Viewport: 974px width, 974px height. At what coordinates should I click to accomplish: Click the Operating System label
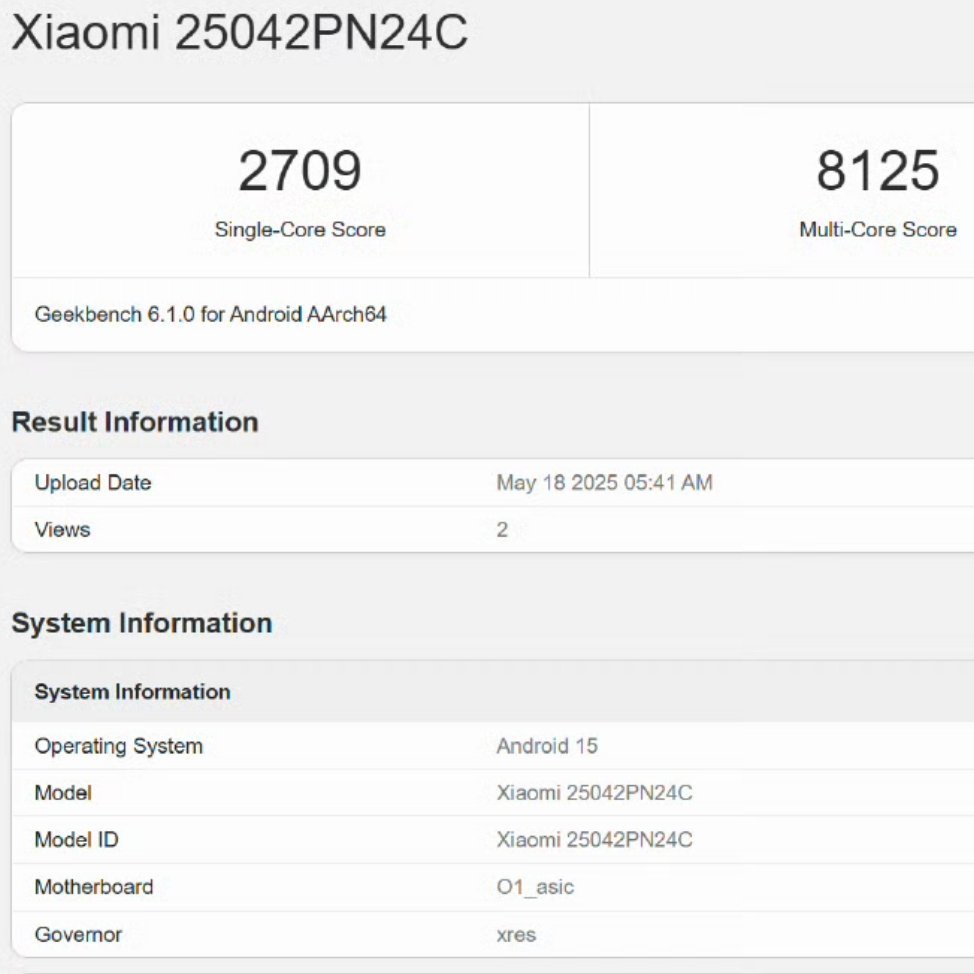pyautogui.click(x=119, y=746)
